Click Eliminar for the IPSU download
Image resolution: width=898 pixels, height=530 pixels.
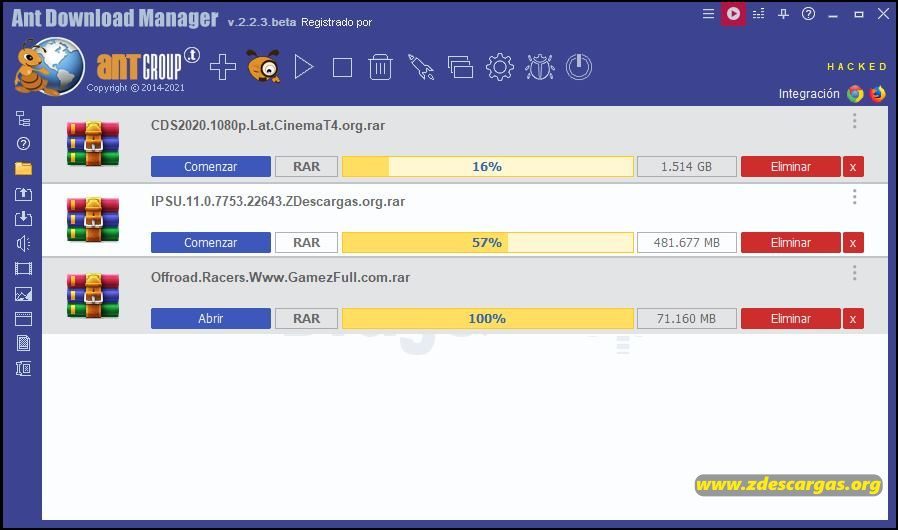coord(791,242)
